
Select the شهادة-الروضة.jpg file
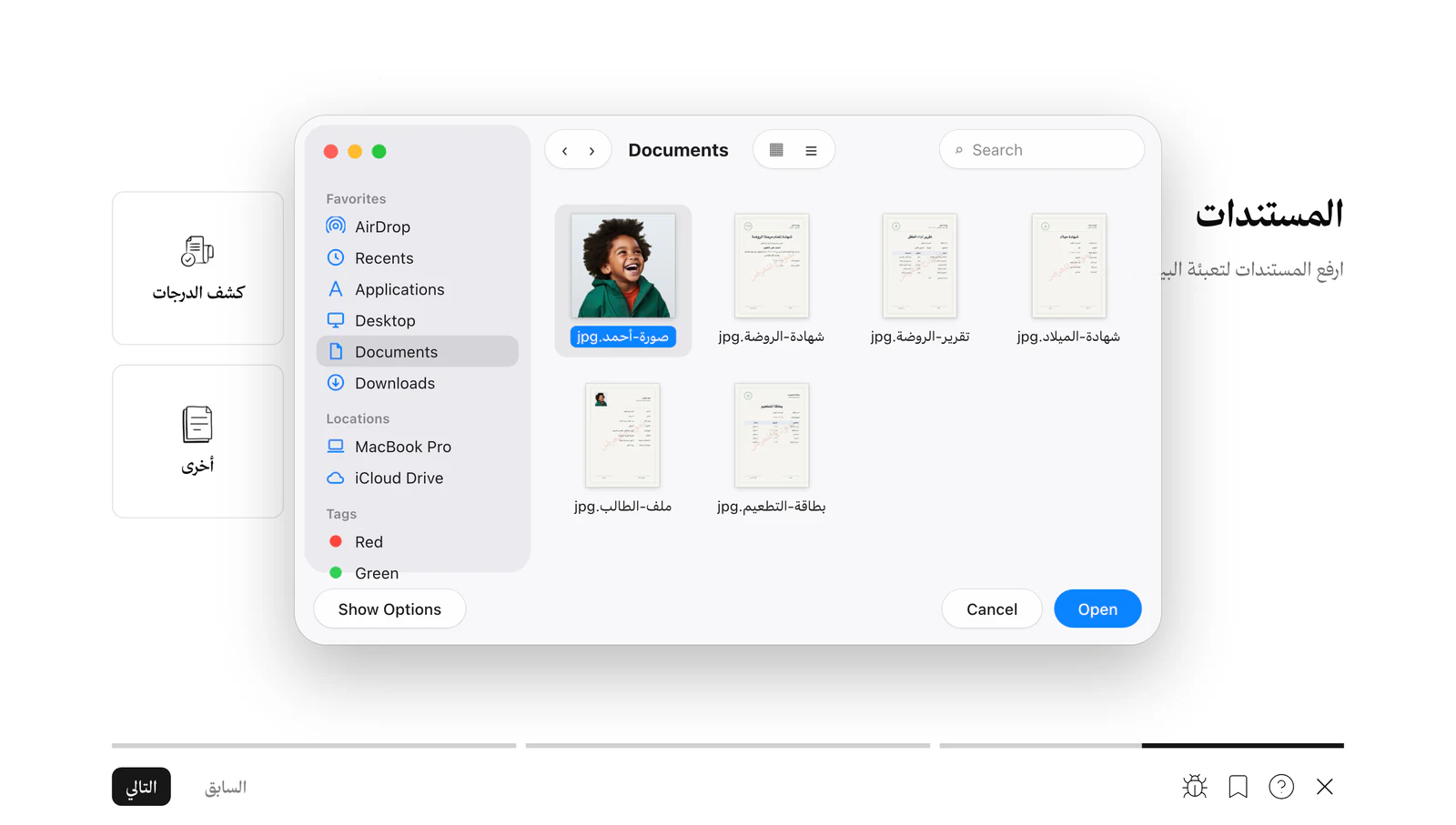772,280
